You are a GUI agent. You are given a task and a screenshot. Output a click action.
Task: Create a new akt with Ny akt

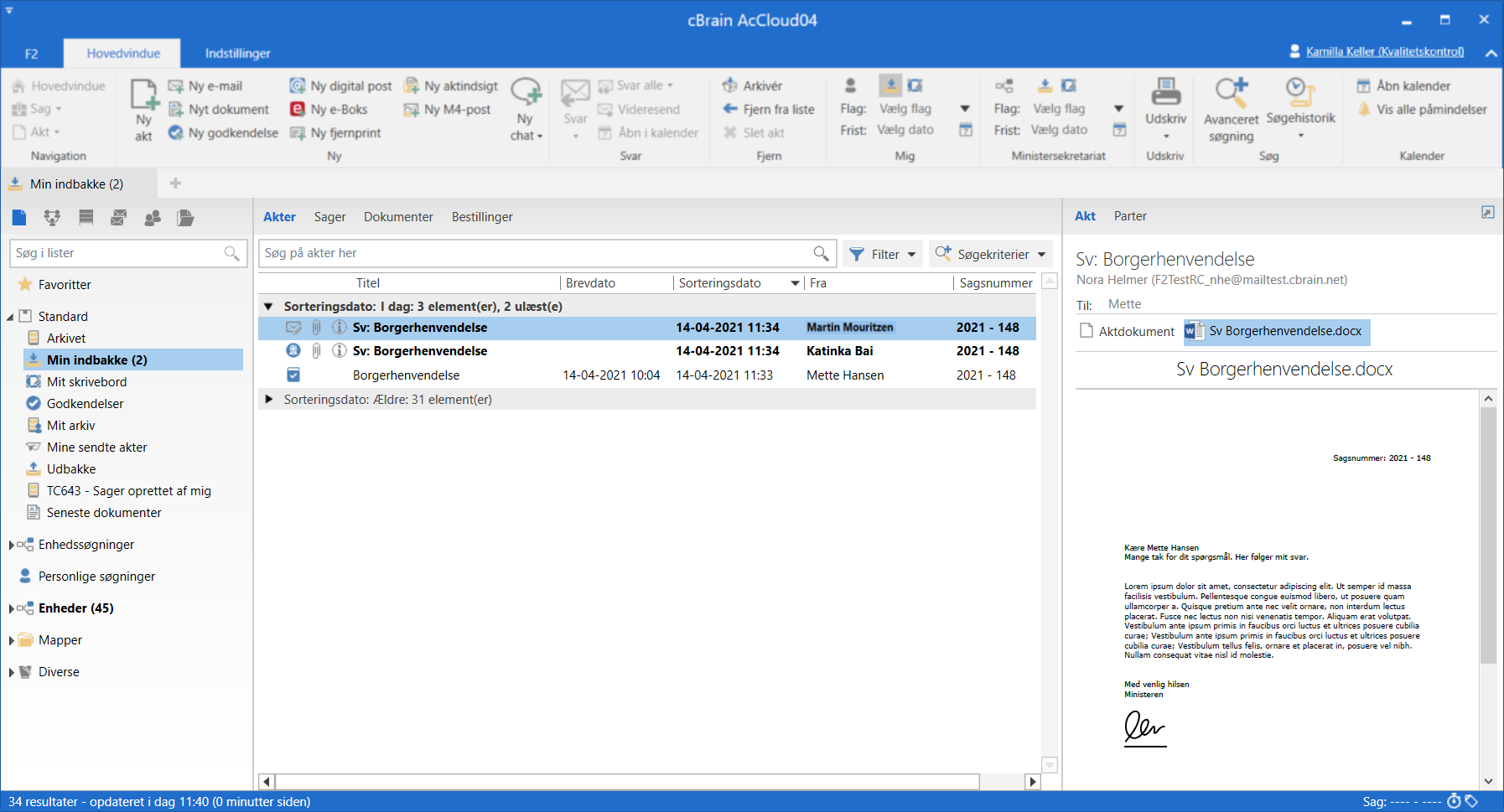[x=143, y=110]
